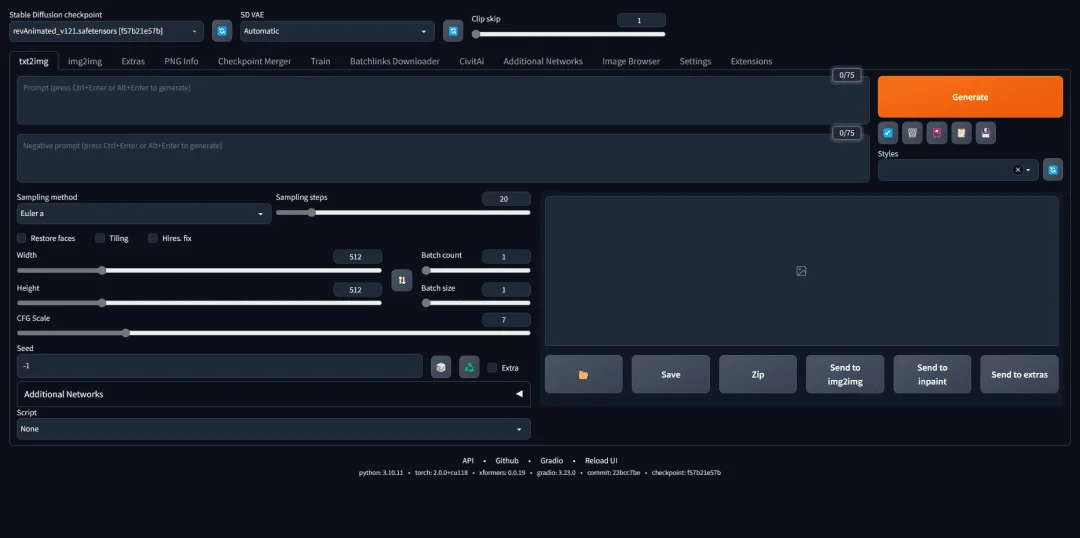The width and height of the screenshot is (1080, 538).
Task: Adjust the Width slider
Action: pos(199,271)
